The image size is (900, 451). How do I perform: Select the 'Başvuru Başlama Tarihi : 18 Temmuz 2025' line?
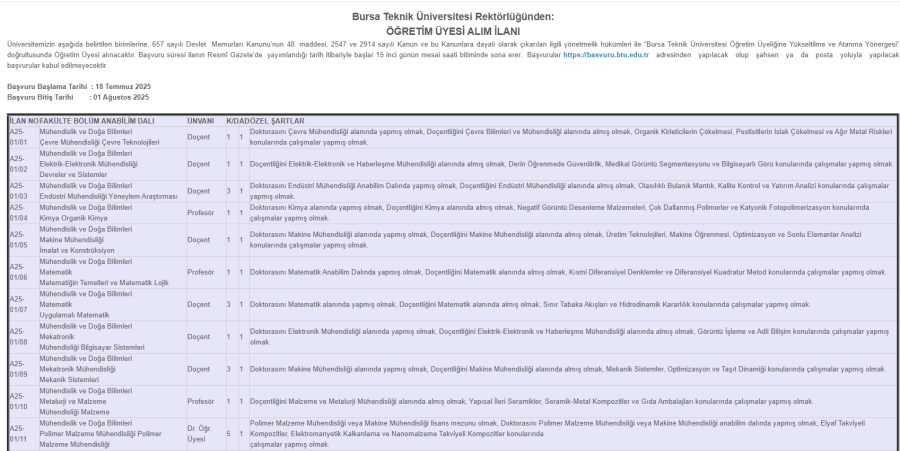click(79, 87)
